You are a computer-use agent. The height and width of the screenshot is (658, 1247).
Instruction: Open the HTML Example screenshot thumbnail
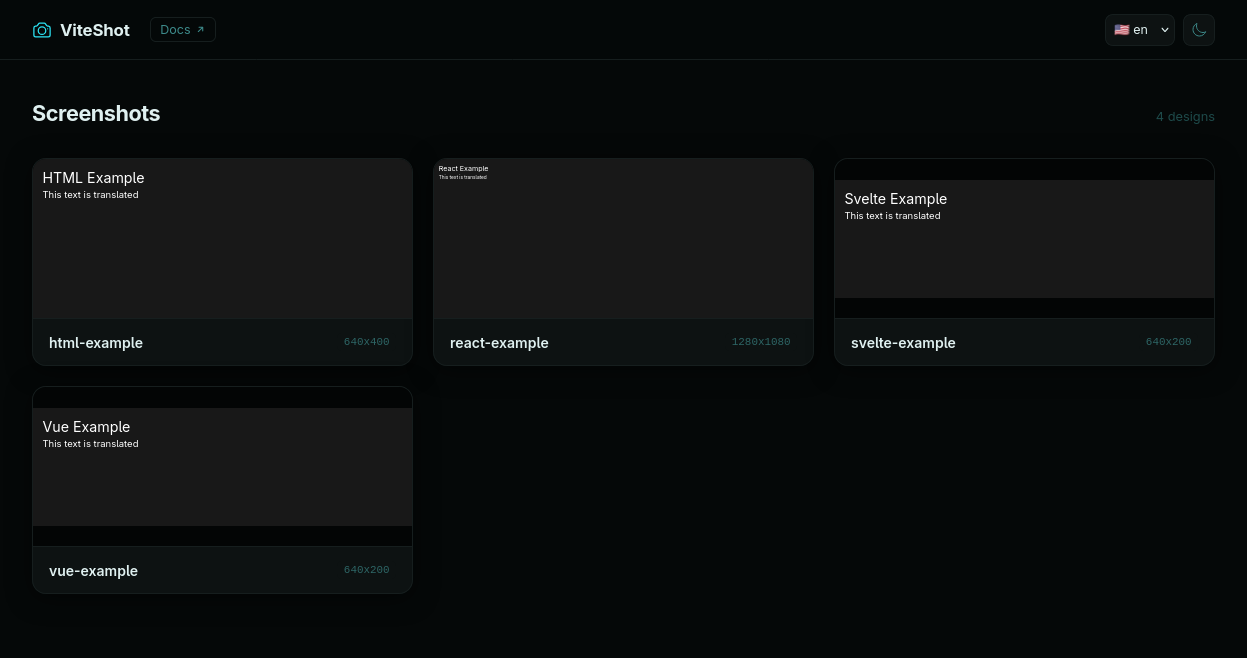coord(222,239)
